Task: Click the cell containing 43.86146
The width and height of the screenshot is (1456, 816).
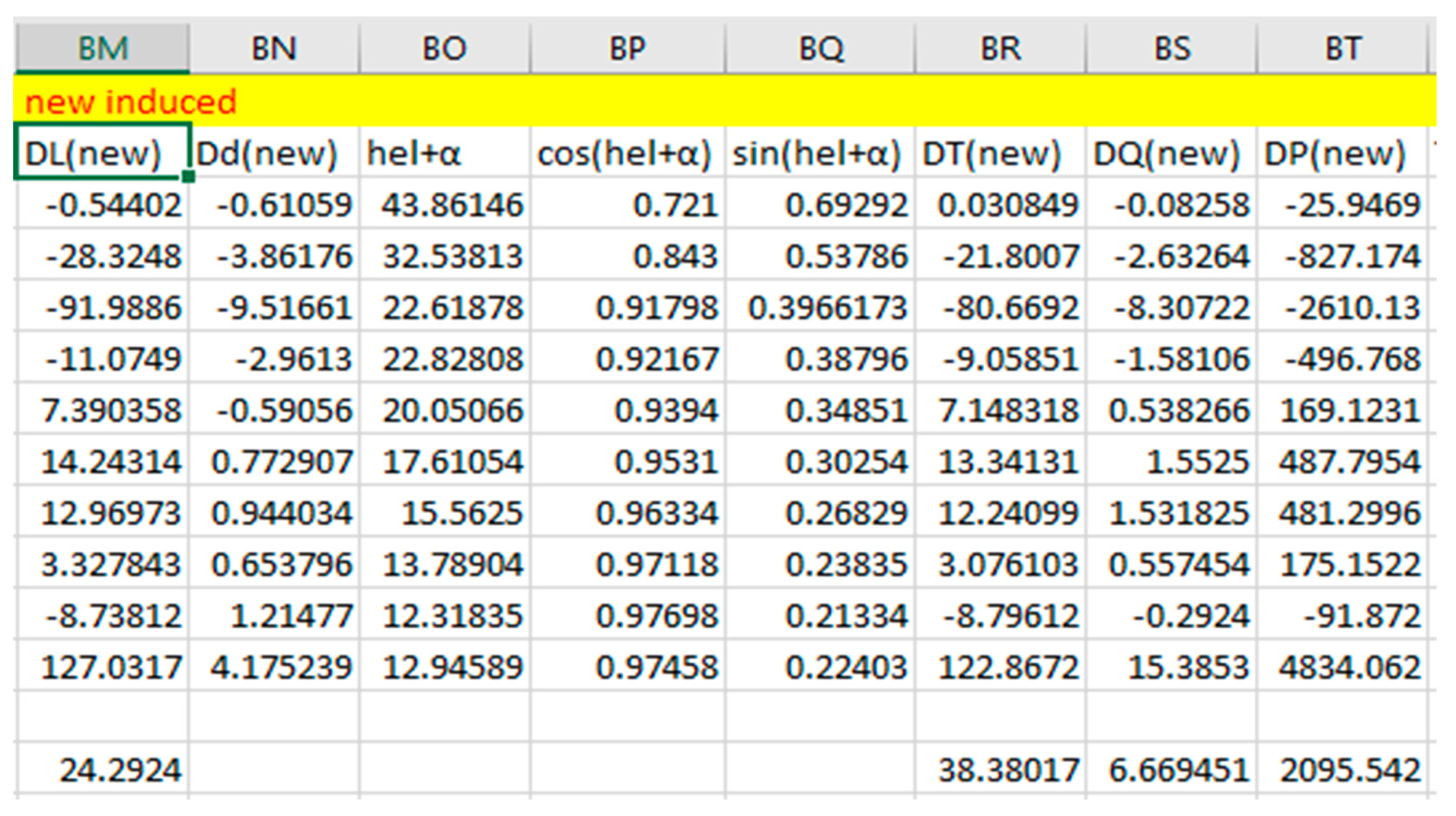Action: click(x=452, y=205)
